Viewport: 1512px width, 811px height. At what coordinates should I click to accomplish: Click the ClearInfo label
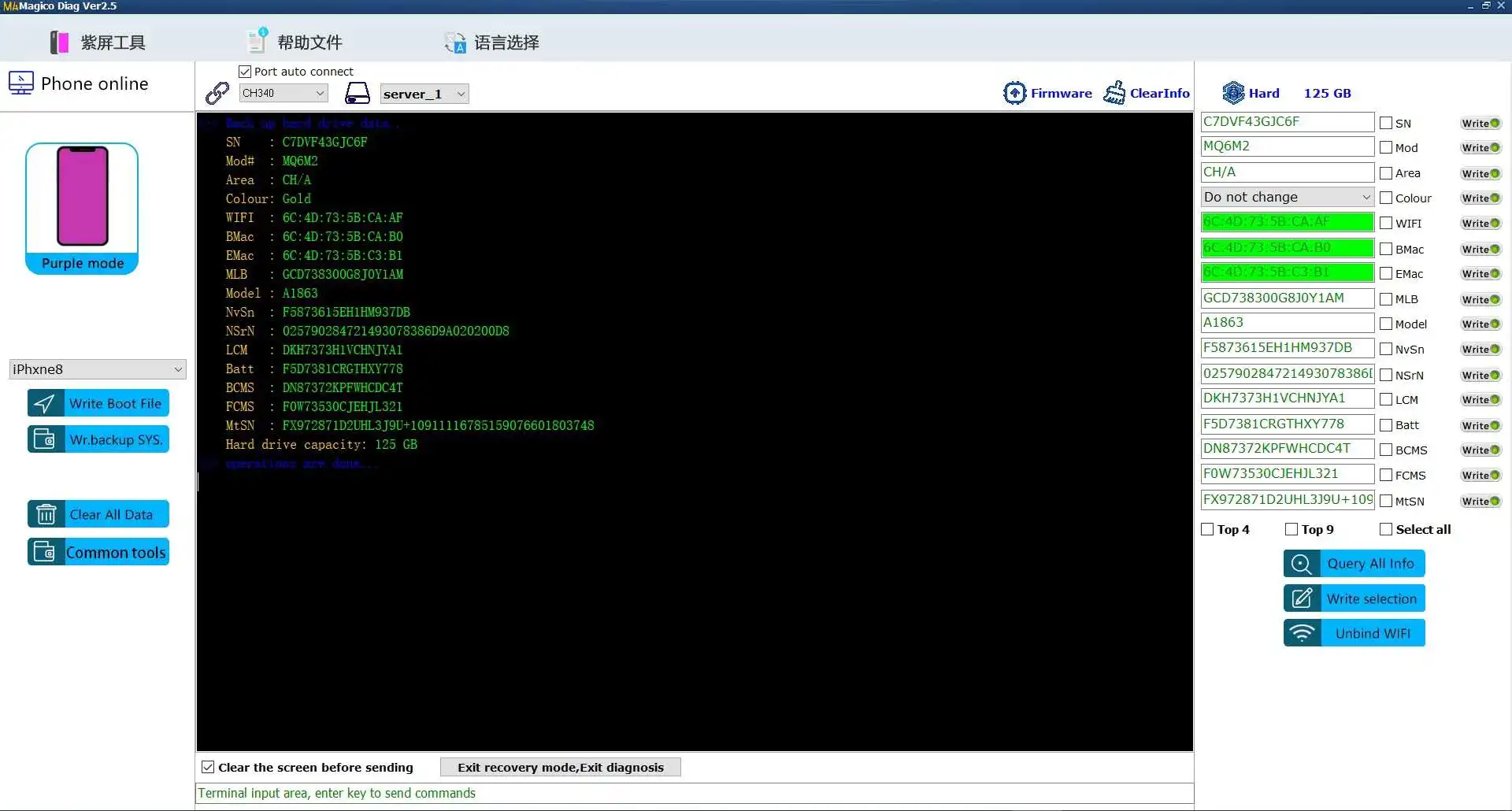[1160, 93]
